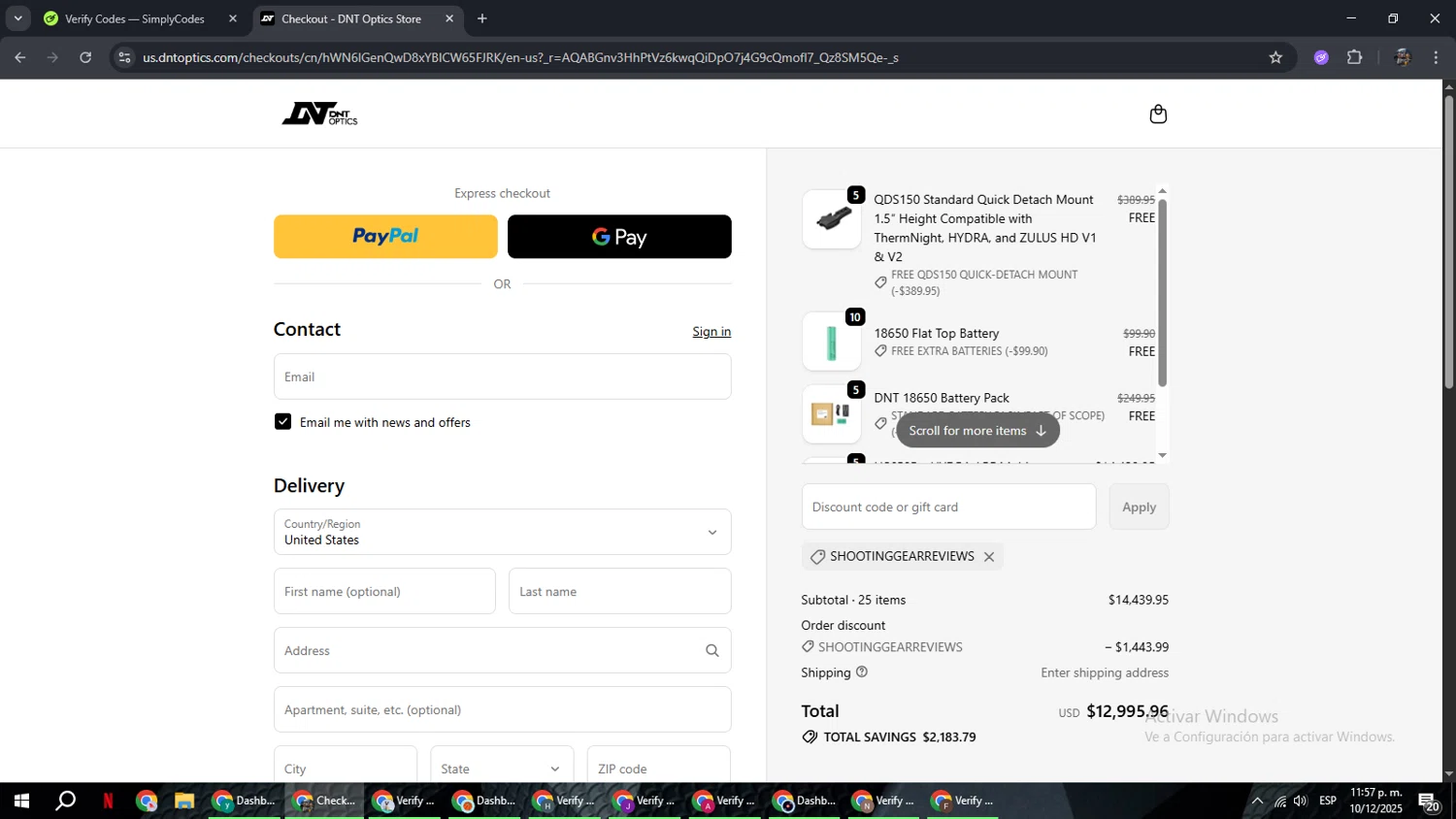Open the tab search chevron

pyautogui.click(x=17, y=18)
